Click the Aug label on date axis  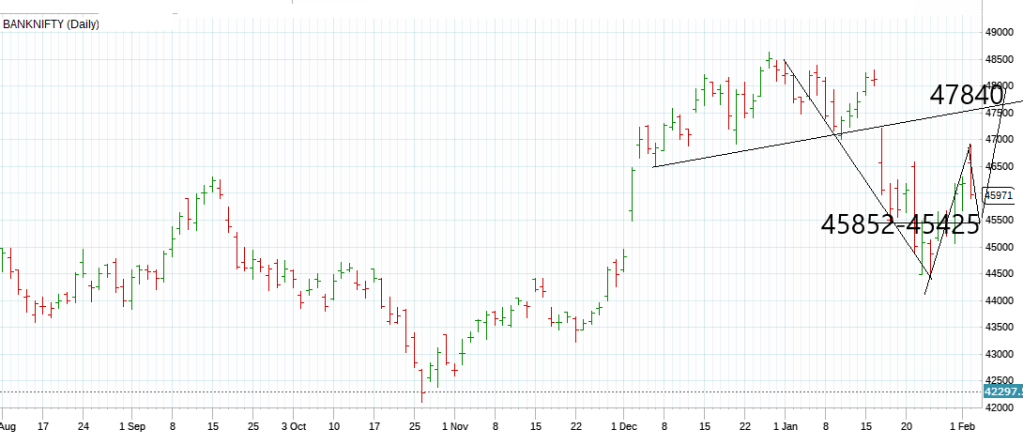pyautogui.click(x=8, y=425)
